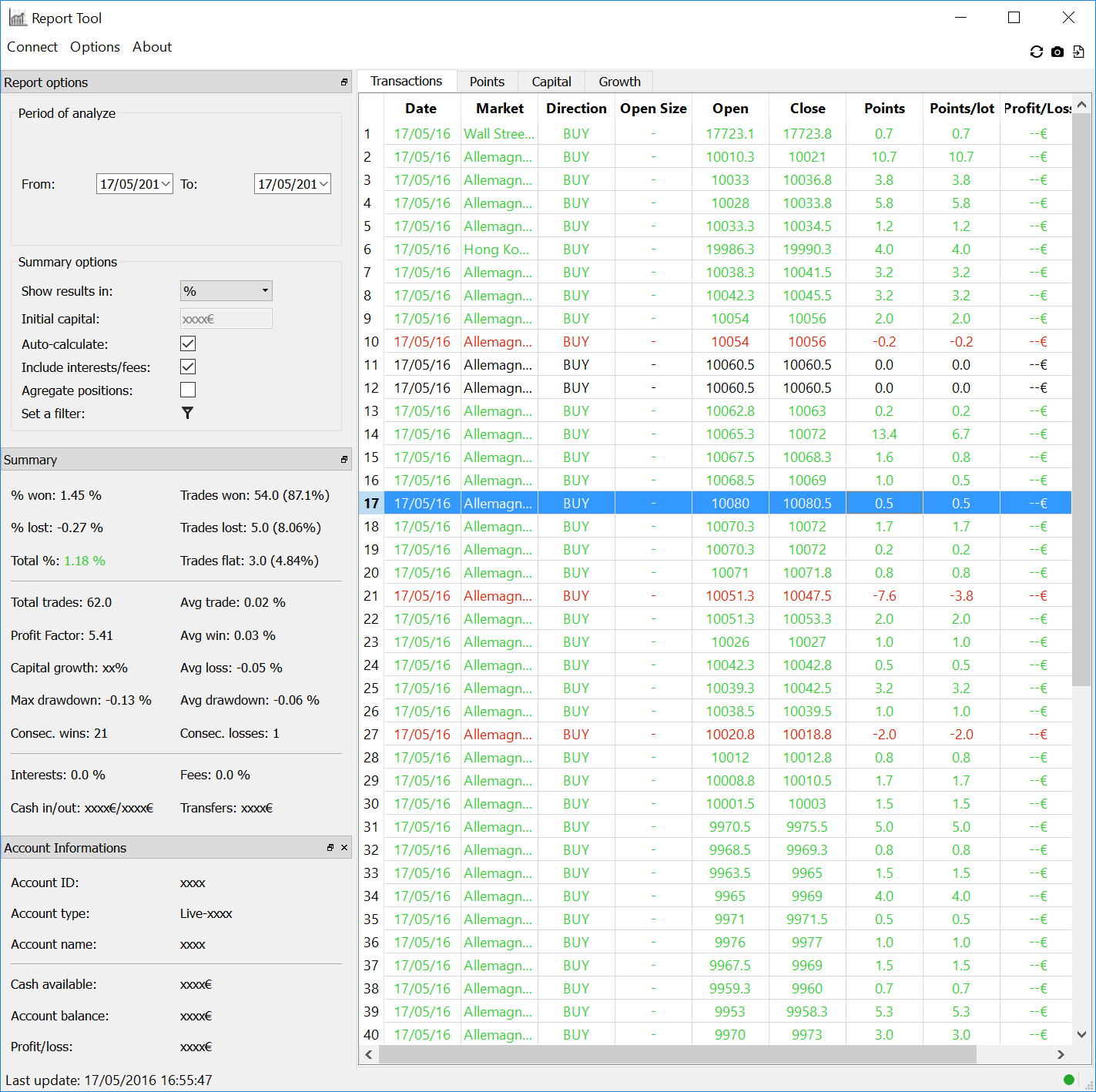Click the green connection status indicator

point(1068,1080)
